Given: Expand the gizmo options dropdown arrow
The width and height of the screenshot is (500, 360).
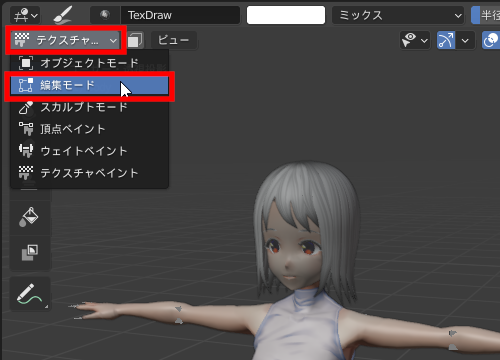Looking at the screenshot, I should 465,40.
